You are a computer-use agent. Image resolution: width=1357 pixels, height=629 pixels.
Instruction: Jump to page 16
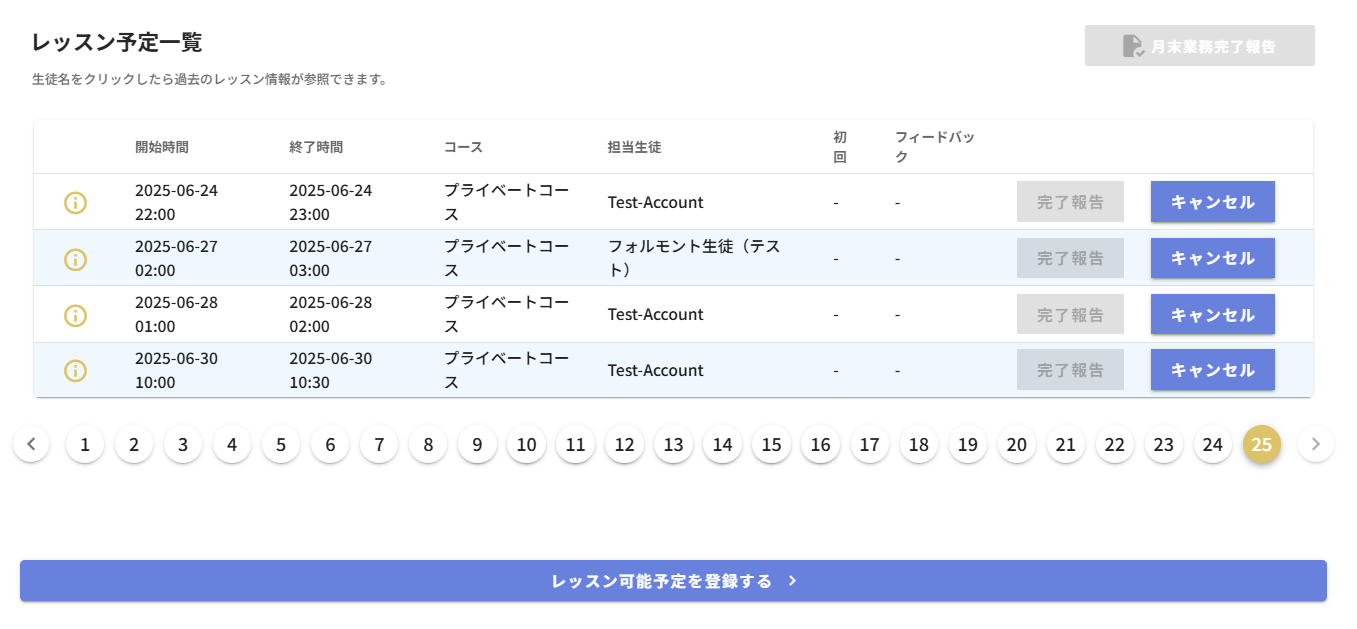tap(820, 444)
